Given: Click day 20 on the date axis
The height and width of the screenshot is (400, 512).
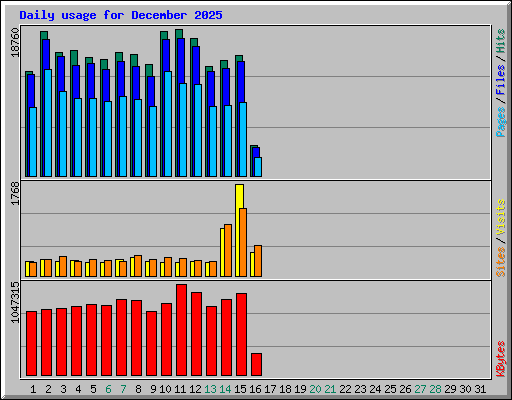Looking at the screenshot, I should click(315, 389).
